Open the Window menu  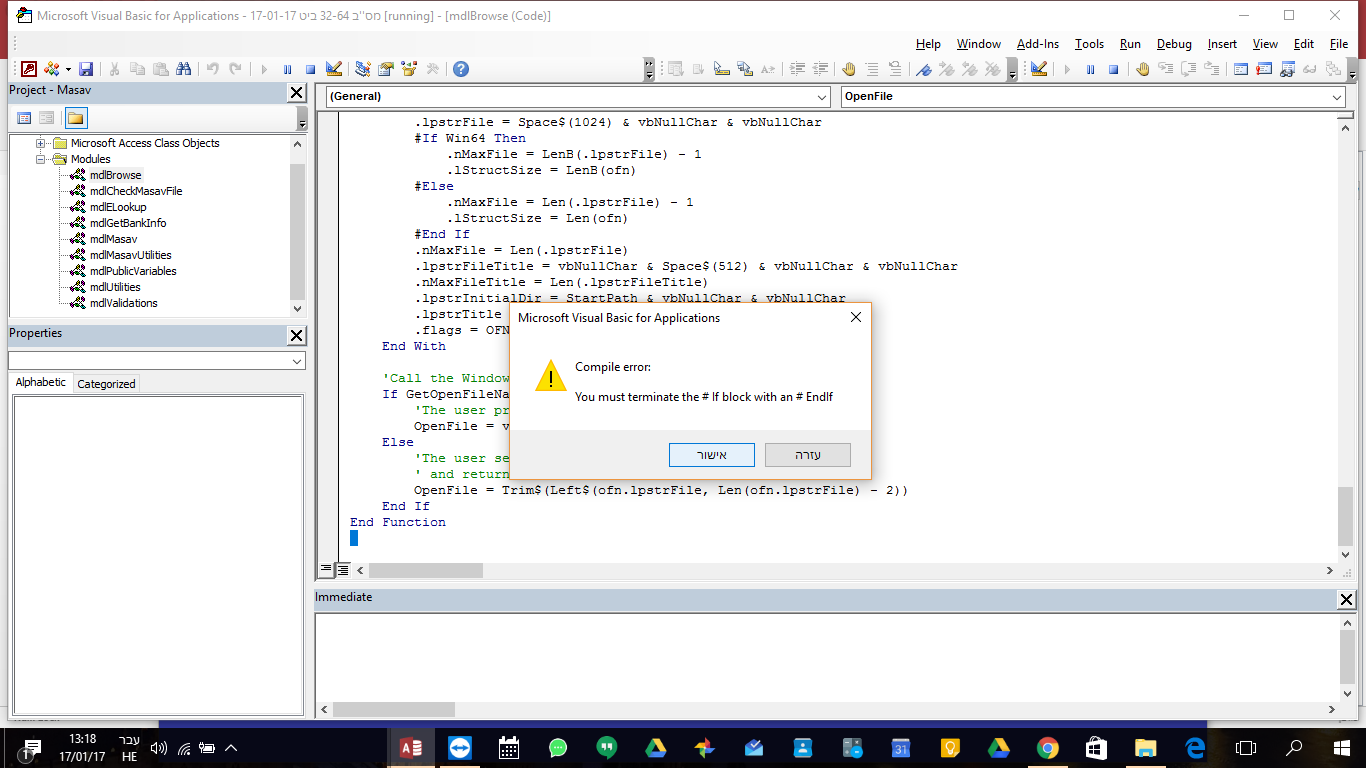[978, 44]
